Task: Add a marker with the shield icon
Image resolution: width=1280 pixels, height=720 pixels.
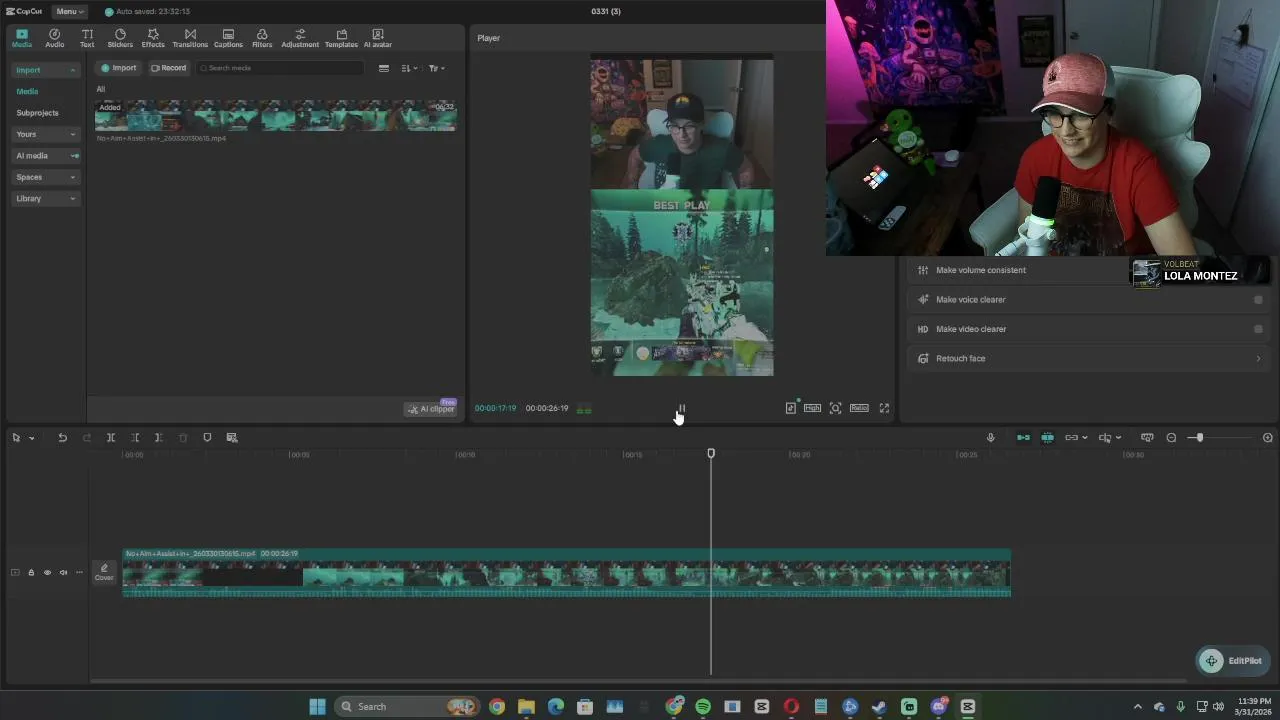Action: click(207, 438)
